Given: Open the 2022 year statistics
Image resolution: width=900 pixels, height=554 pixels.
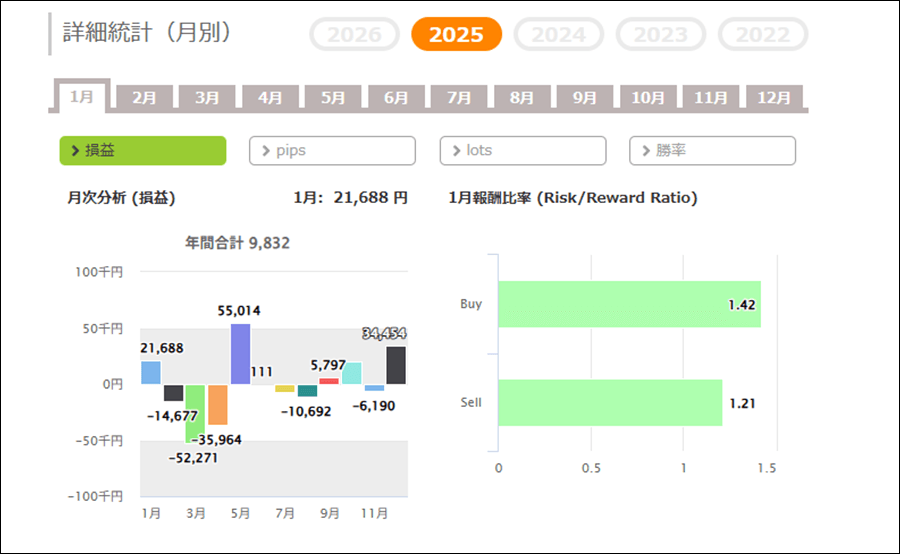Looking at the screenshot, I should click(763, 35).
